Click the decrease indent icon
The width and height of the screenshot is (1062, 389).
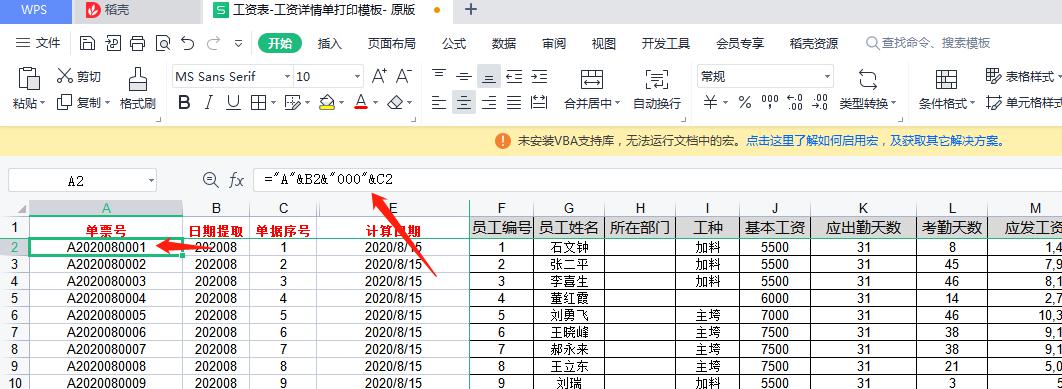tap(514, 76)
